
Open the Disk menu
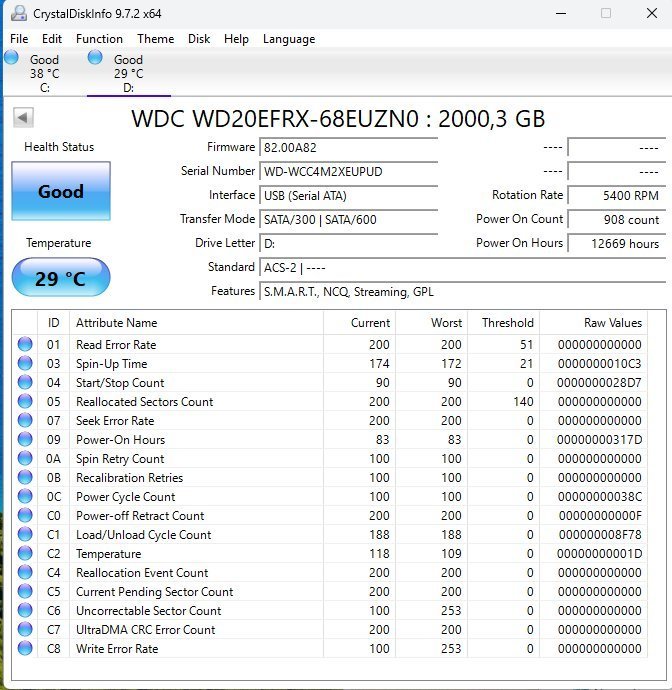199,39
